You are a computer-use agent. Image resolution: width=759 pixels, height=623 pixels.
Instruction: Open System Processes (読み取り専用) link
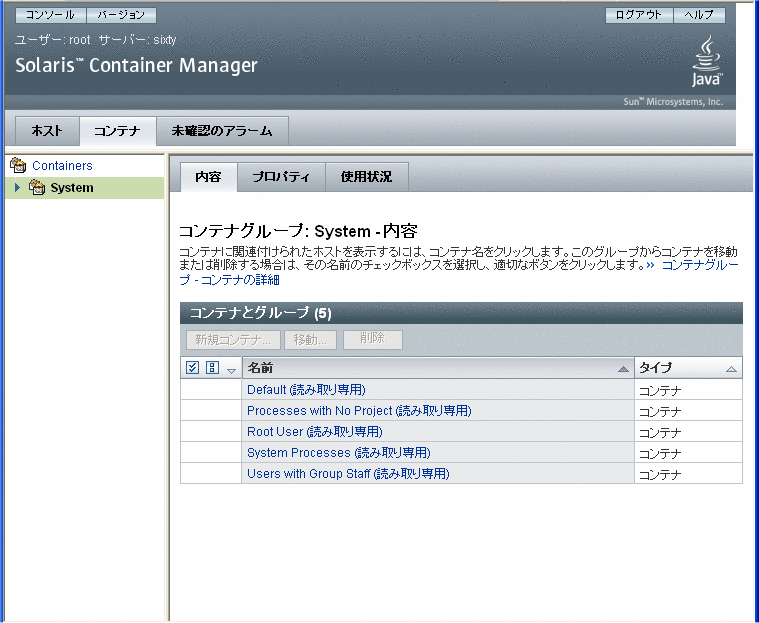click(x=338, y=453)
